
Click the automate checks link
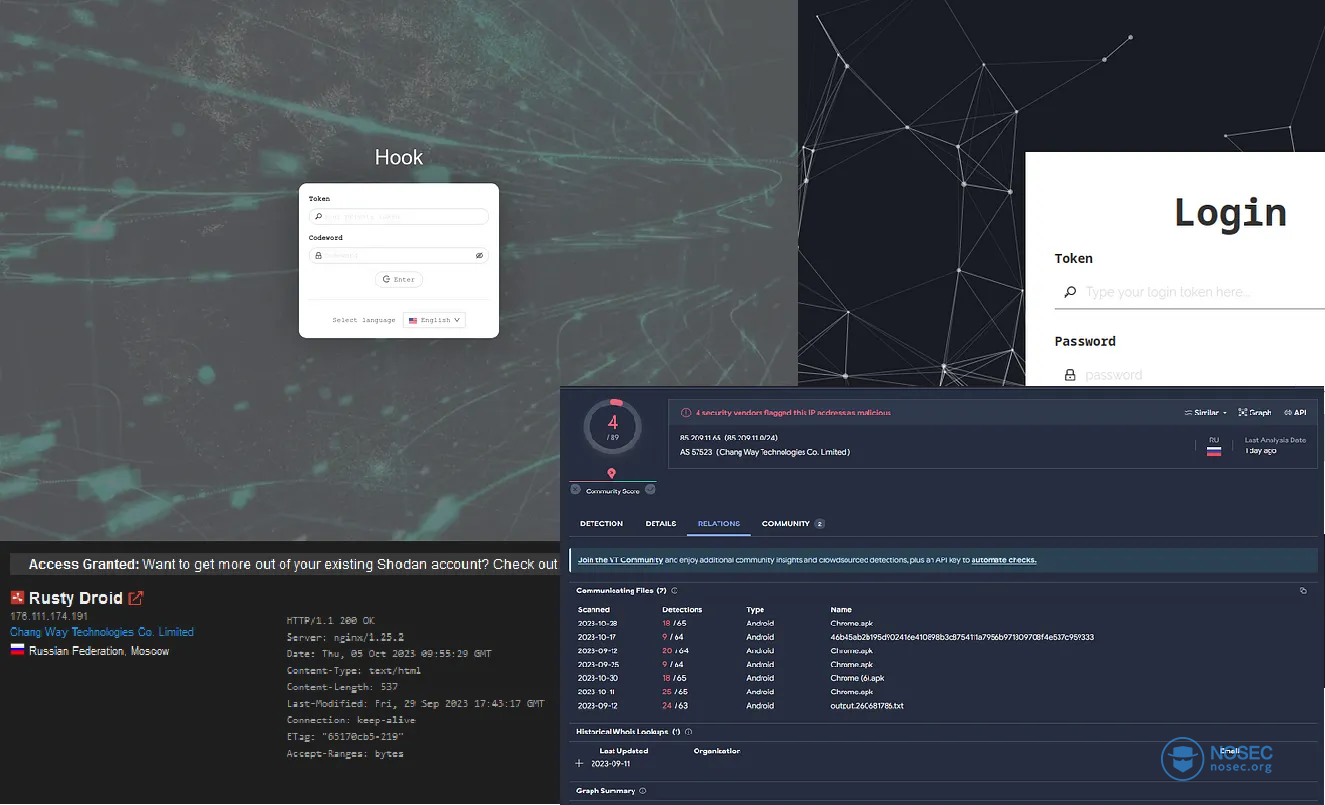pos(1004,560)
